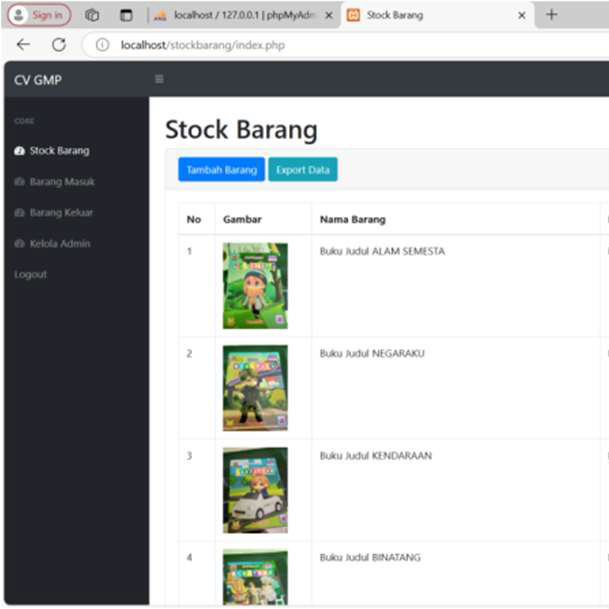609x609 pixels.
Task: Open Barang Masuk in the sidebar
Action: pyautogui.click(x=61, y=182)
